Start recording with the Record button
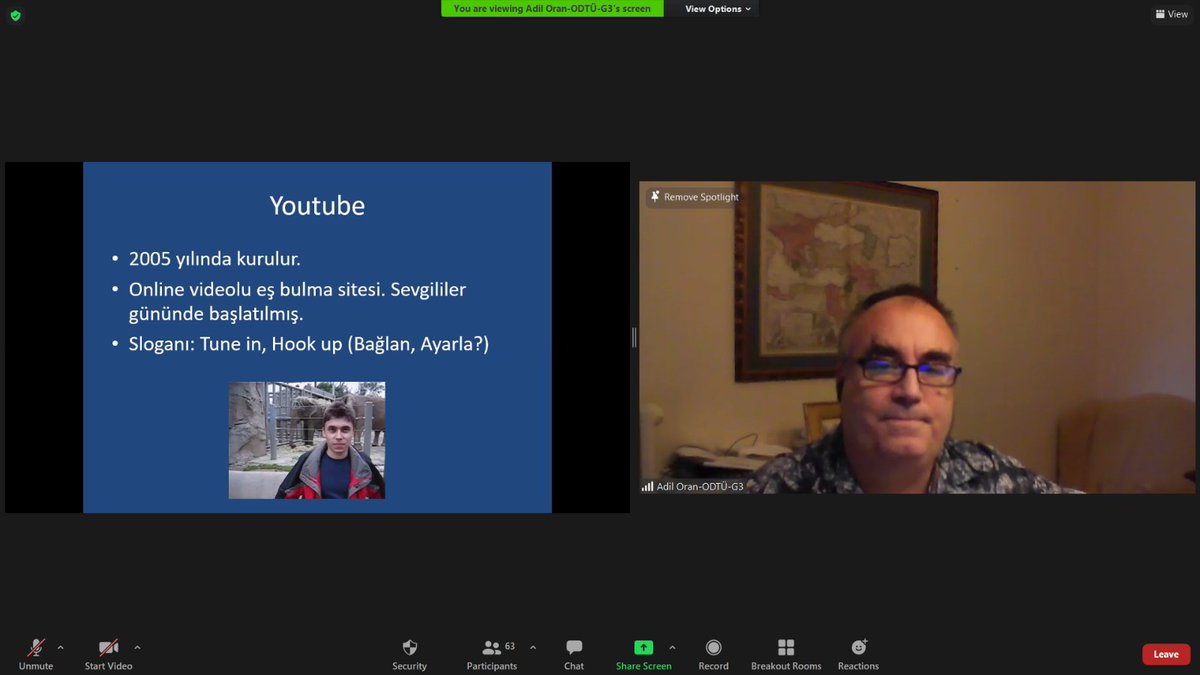Screen dimensions: 1200x675 713,655
